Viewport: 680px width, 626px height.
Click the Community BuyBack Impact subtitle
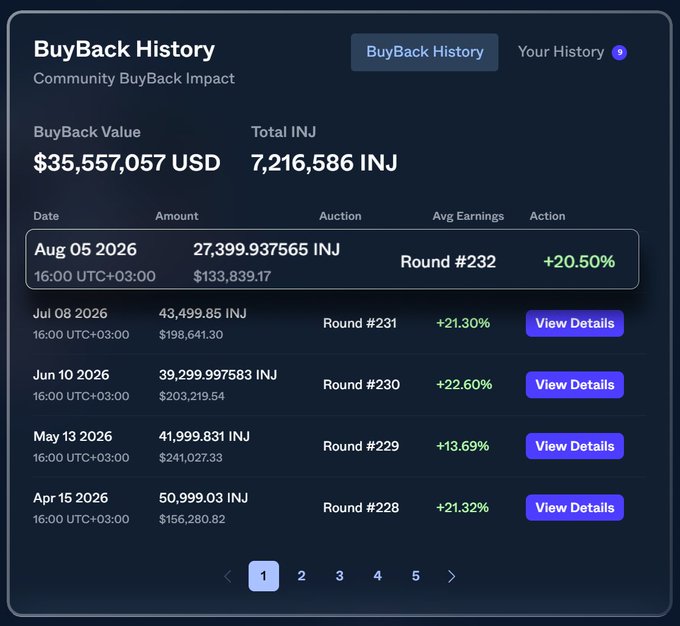pyautogui.click(x=134, y=79)
